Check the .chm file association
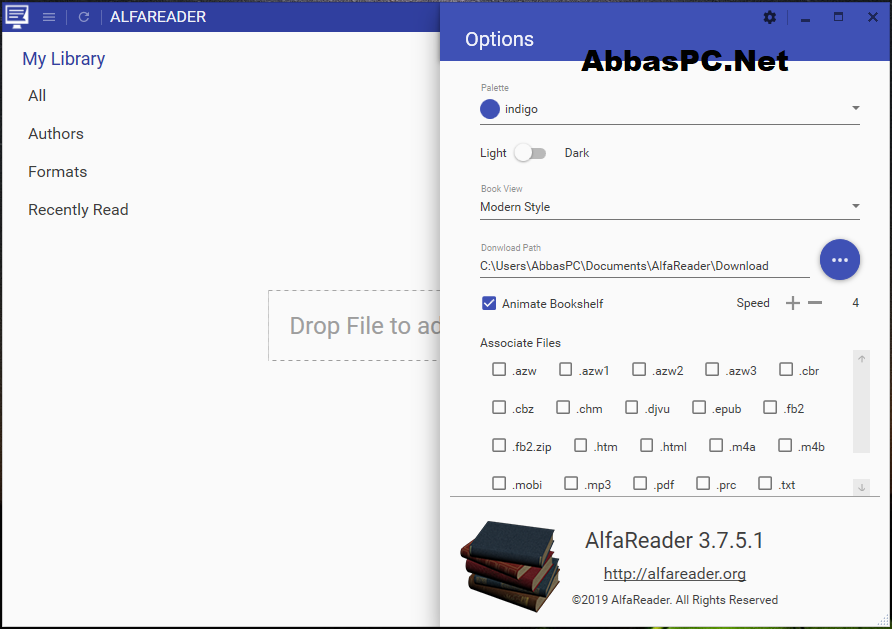 (563, 408)
